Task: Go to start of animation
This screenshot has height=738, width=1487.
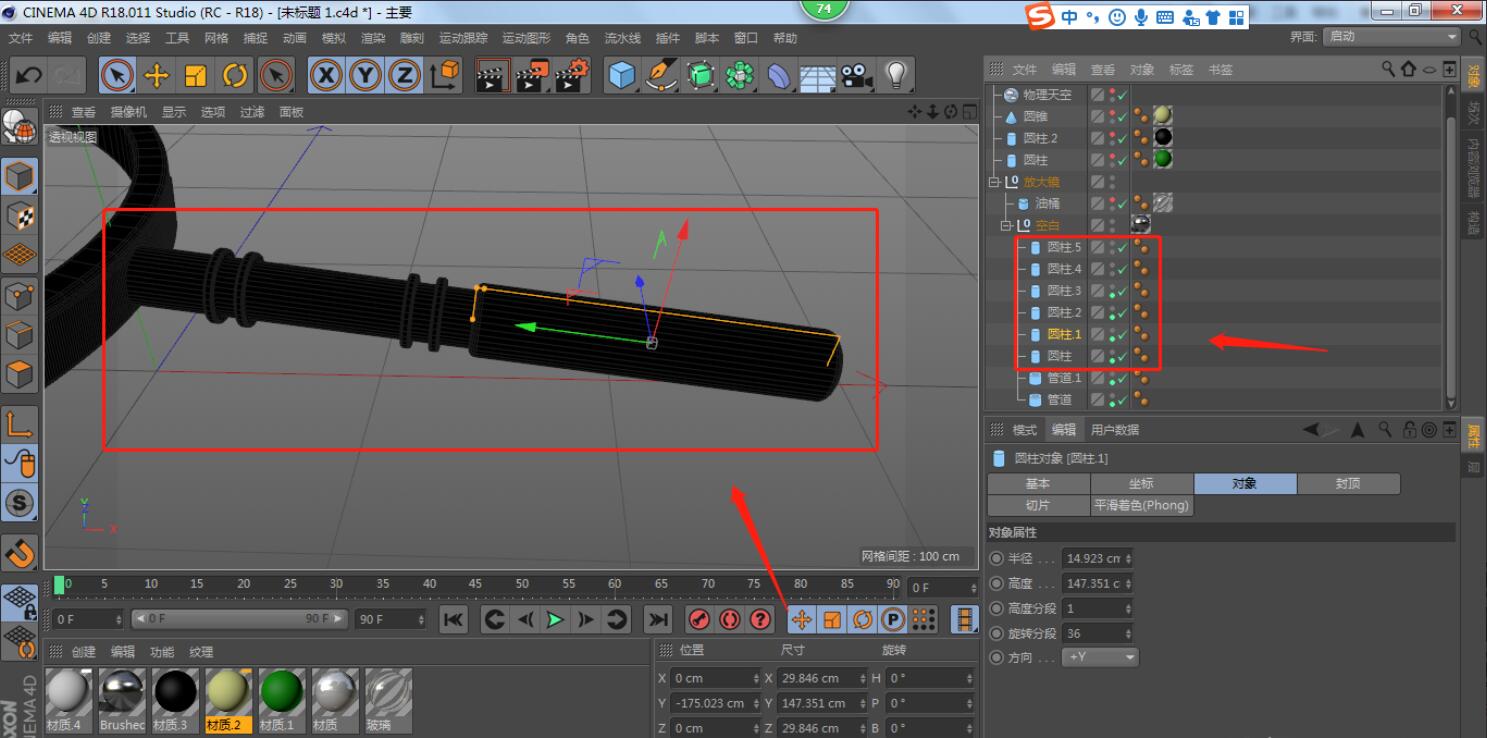Action: pyautogui.click(x=453, y=620)
